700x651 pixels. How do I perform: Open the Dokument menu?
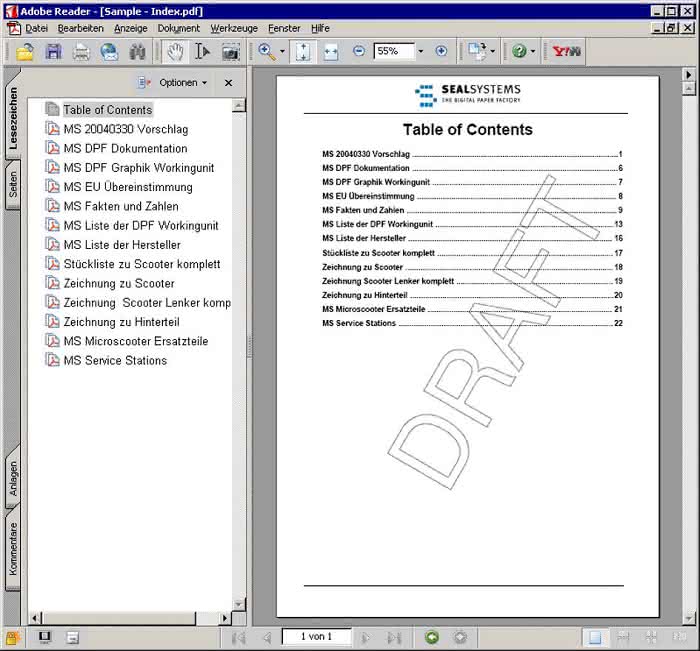[179, 28]
